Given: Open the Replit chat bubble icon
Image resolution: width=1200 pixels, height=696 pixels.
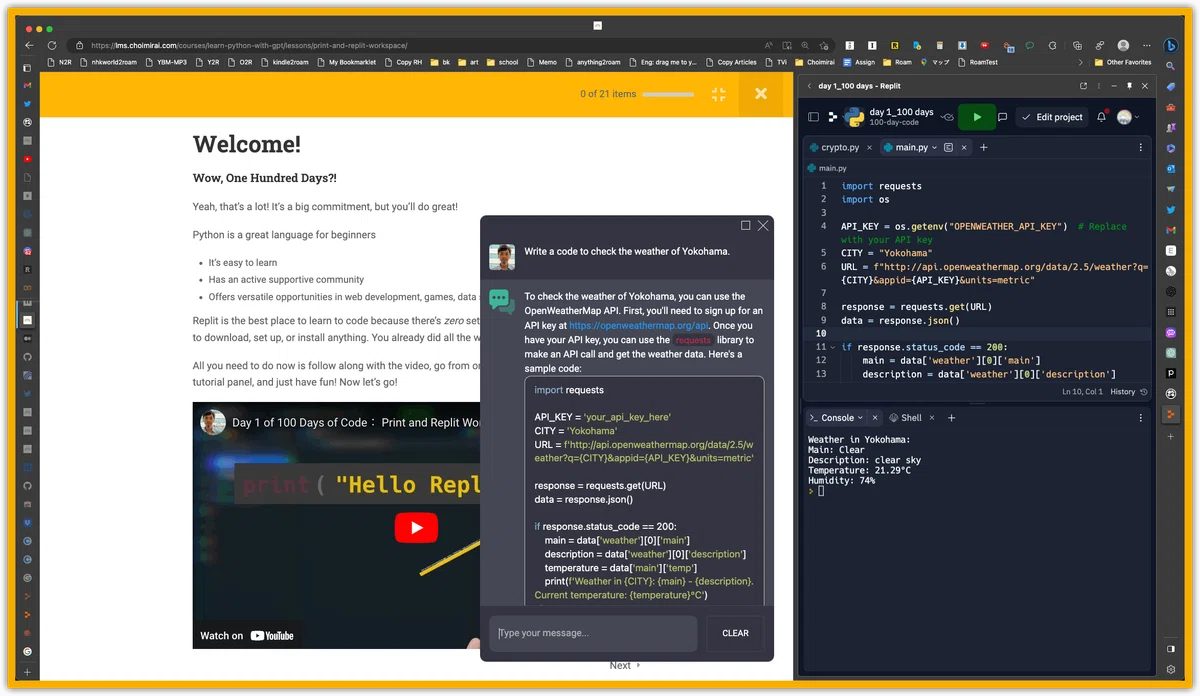Looking at the screenshot, I should 1003,117.
